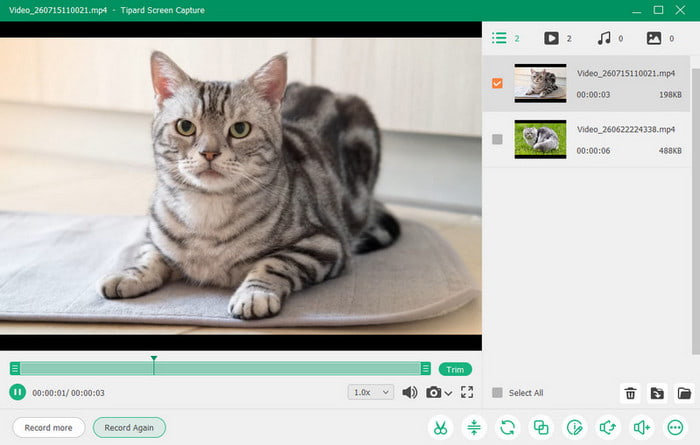Open the output folder
The width and height of the screenshot is (700, 445).
[x=684, y=393]
